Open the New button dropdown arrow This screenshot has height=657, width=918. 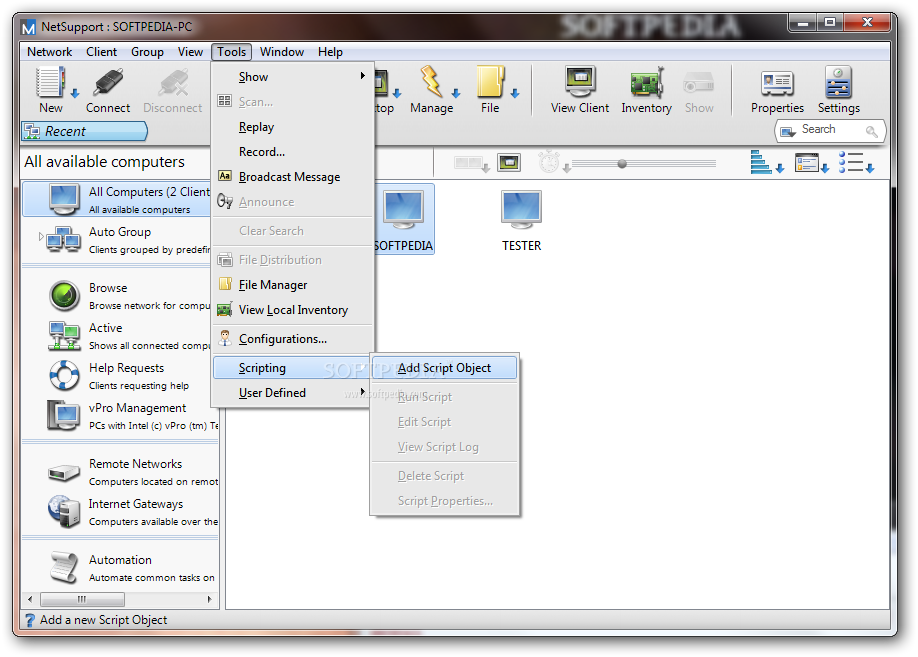pos(75,93)
